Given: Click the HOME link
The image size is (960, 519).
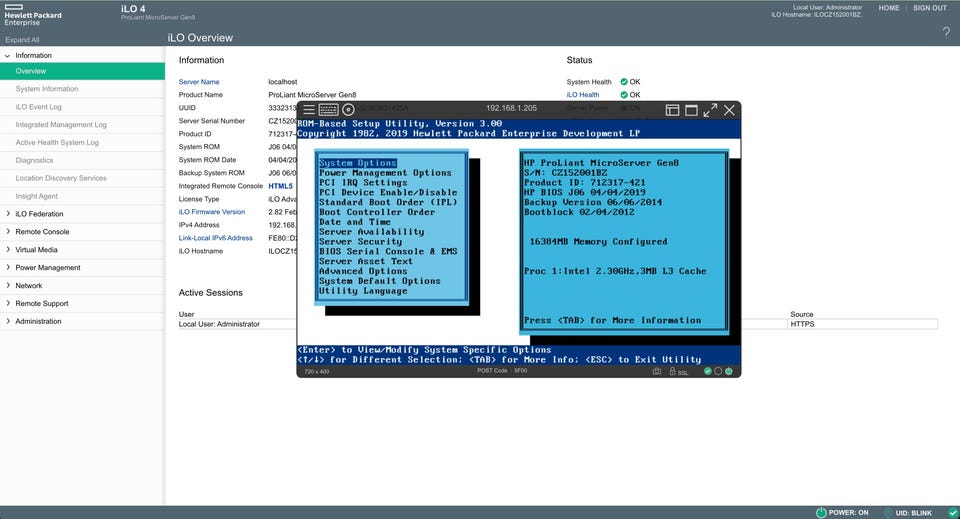Looking at the screenshot, I should pyautogui.click(x=889, y=8).
